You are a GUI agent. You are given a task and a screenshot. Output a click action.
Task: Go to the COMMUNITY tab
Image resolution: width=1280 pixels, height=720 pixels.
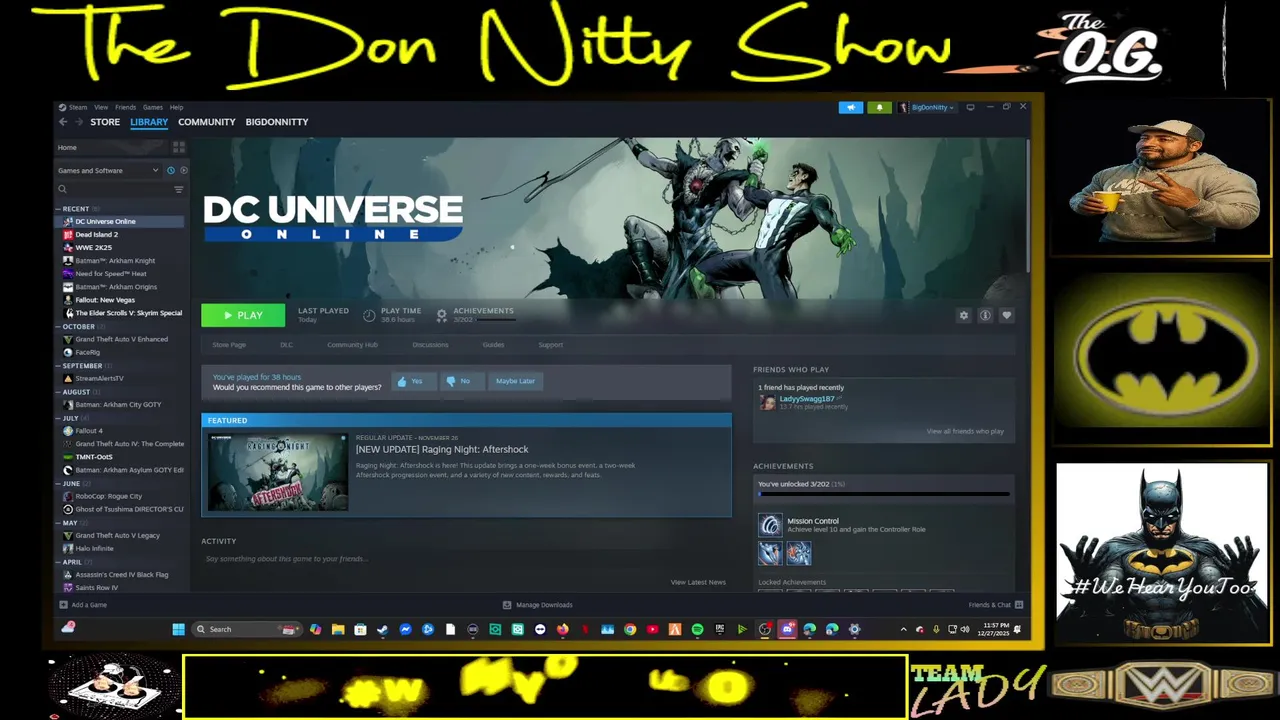click(x=207, y=122)
